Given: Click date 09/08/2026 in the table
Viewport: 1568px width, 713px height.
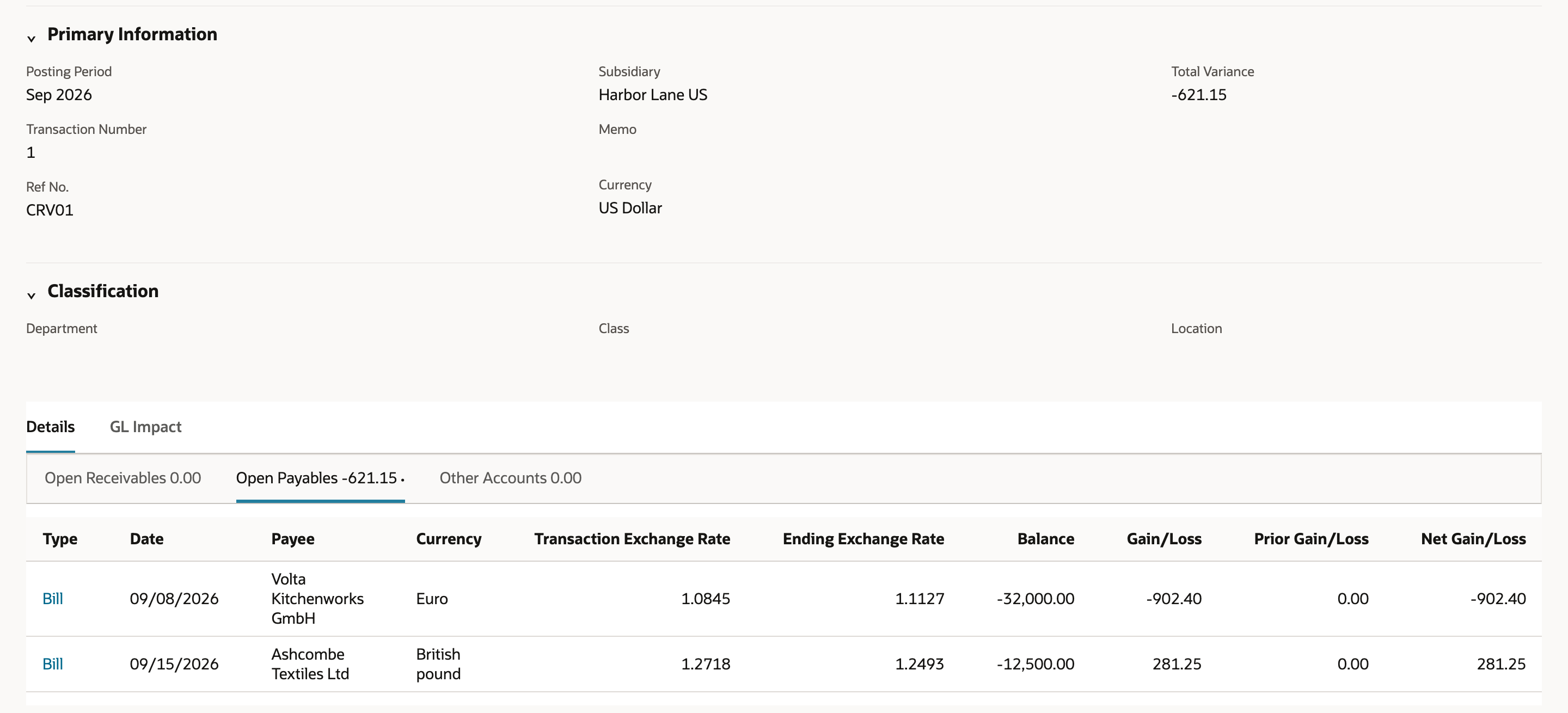Looking at the screenshot, I should pos(174,598).
